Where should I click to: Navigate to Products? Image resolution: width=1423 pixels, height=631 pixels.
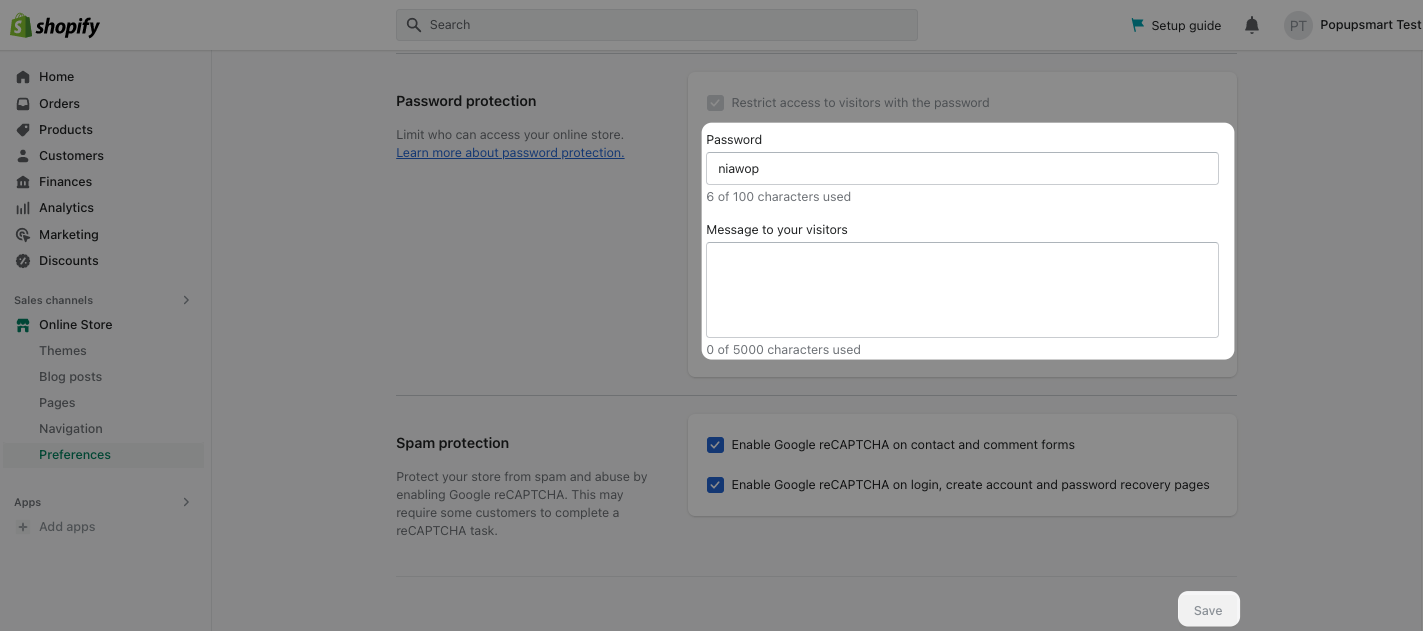pos(65,129)
